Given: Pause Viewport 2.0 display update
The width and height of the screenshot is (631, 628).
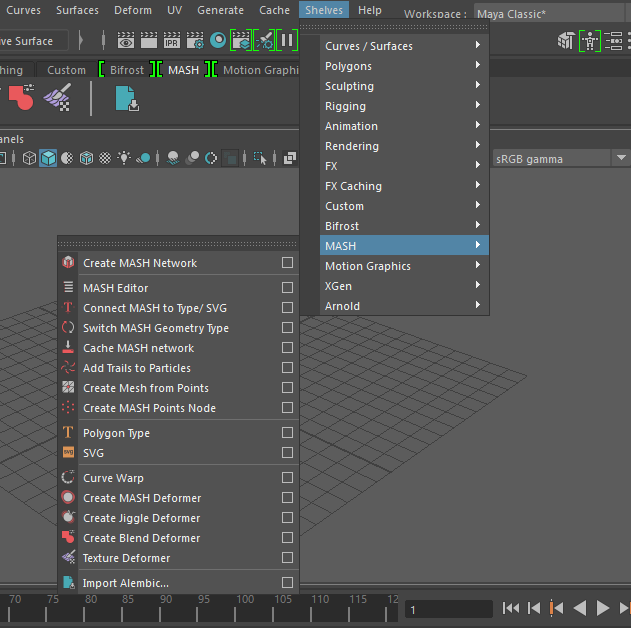Looking at the screenshot, I should click(x=287, y=41).
